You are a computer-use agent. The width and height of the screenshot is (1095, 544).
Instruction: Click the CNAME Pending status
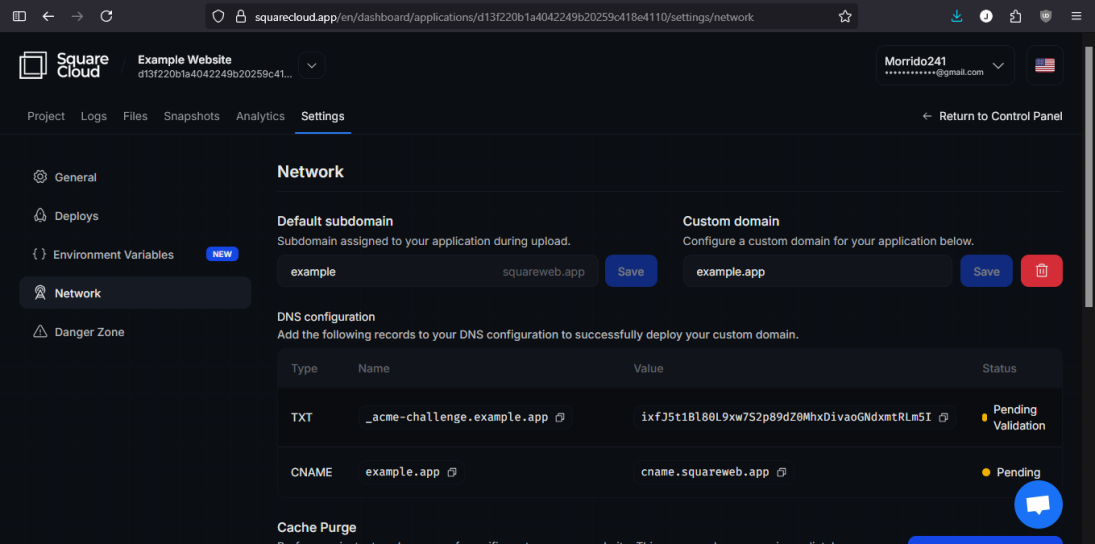(1011, 472)
